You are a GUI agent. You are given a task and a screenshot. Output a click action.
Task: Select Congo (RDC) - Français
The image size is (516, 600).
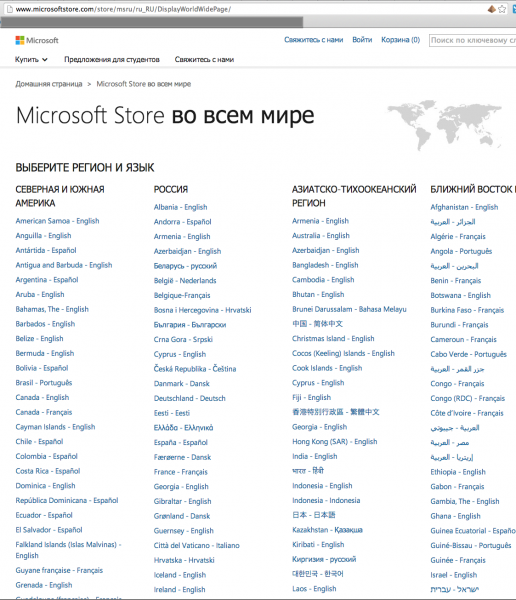[468, 398]
